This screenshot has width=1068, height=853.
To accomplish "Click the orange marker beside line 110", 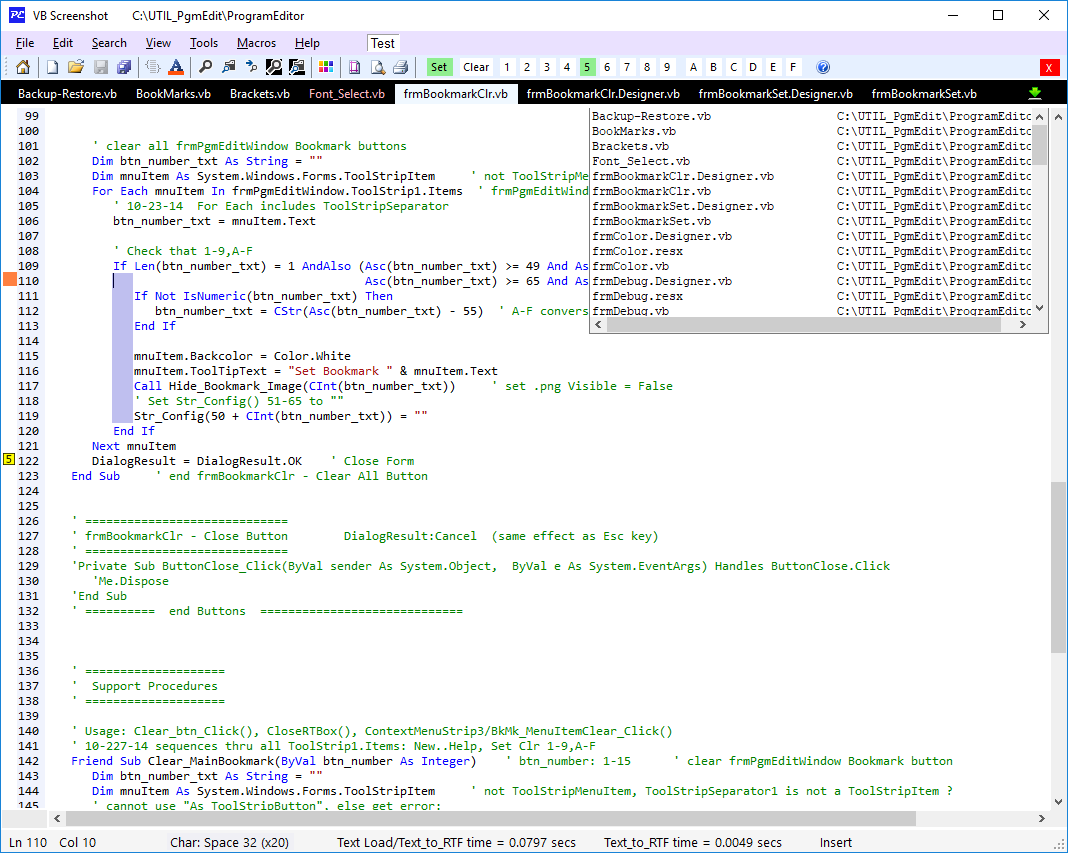I will [10, 280].
